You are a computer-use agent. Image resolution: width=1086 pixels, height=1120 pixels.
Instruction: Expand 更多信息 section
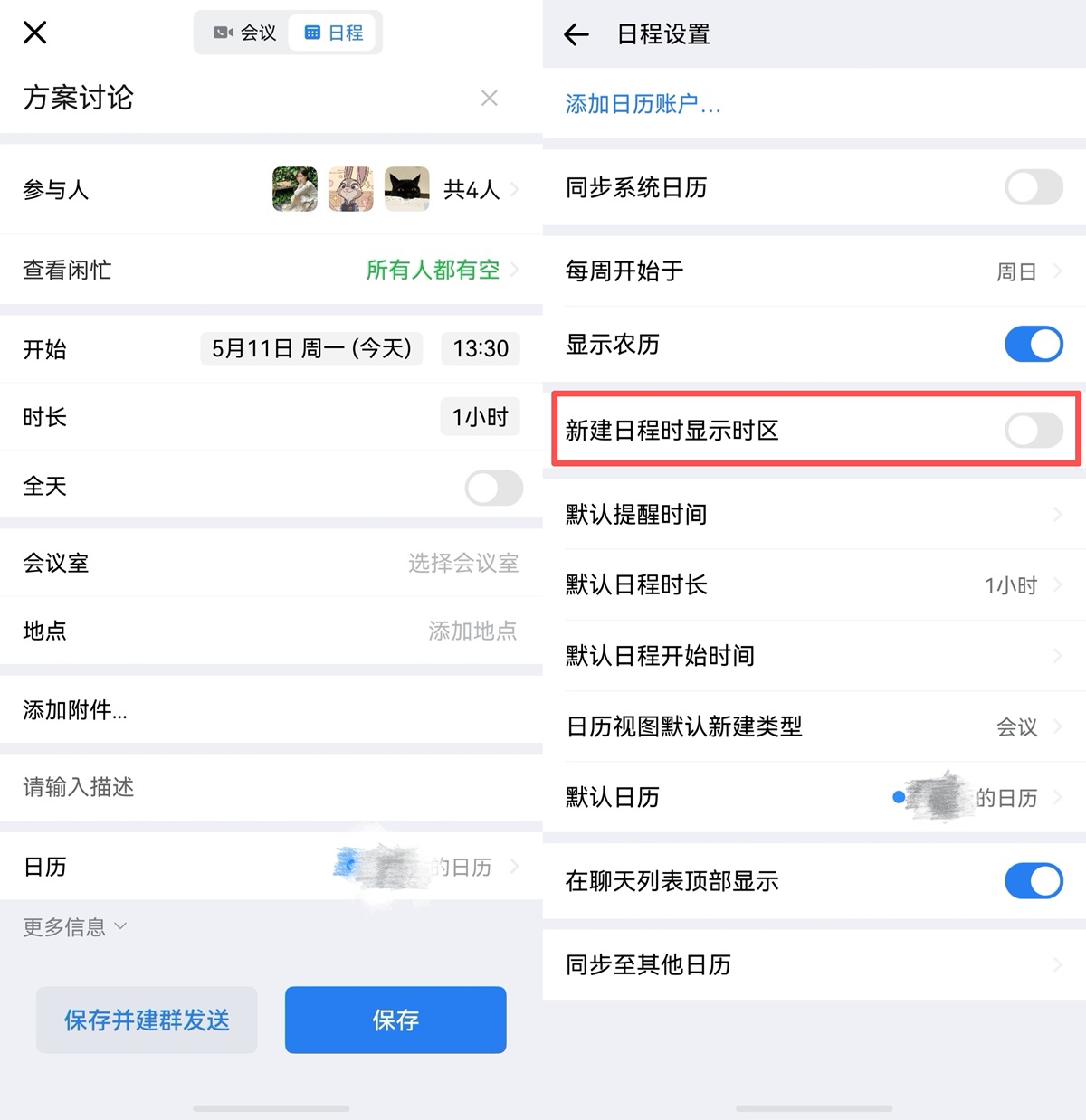(x=75, y=927)
